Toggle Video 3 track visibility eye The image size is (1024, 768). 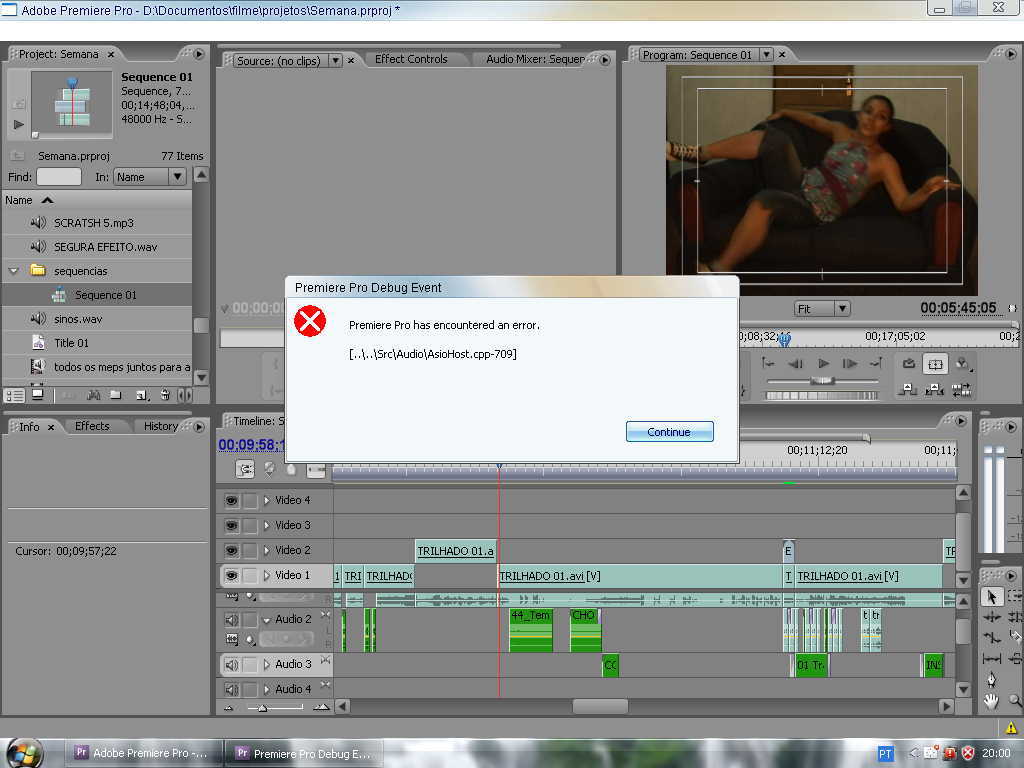pos(231,525)
